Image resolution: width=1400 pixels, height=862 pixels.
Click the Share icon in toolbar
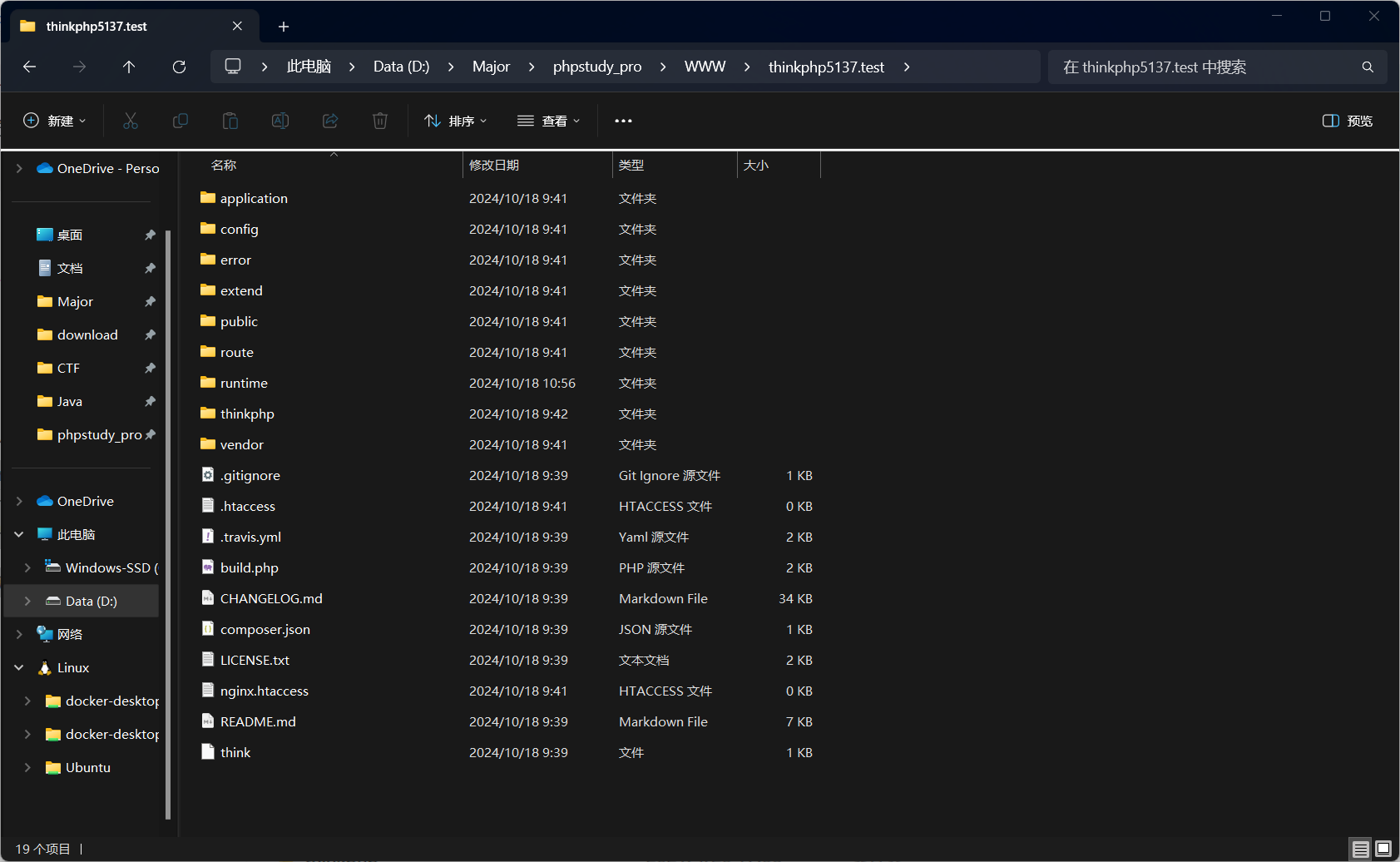pyautogui.click(x=330, y=121)
